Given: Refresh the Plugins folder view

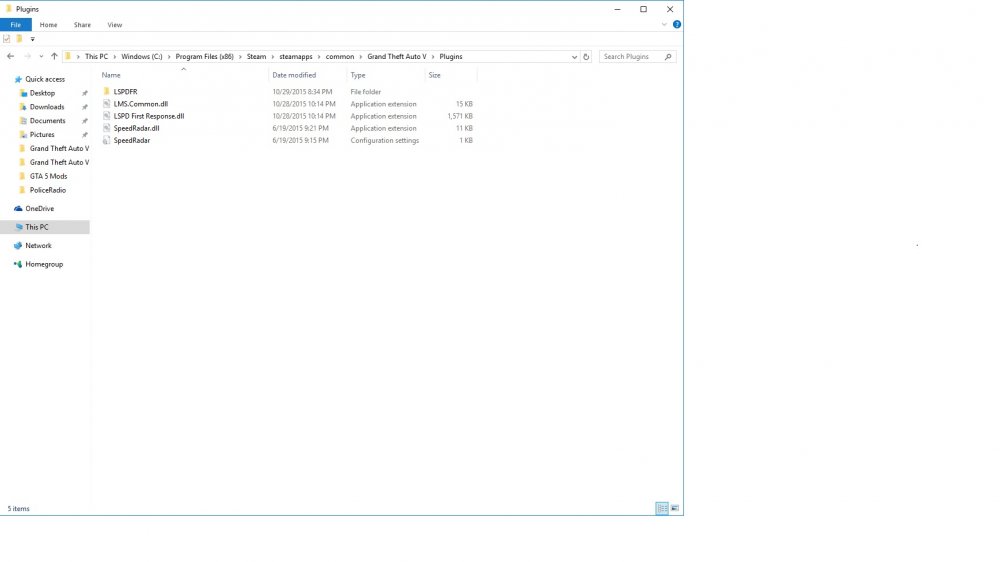Looking at the screenshot, I should pos(586,57).
